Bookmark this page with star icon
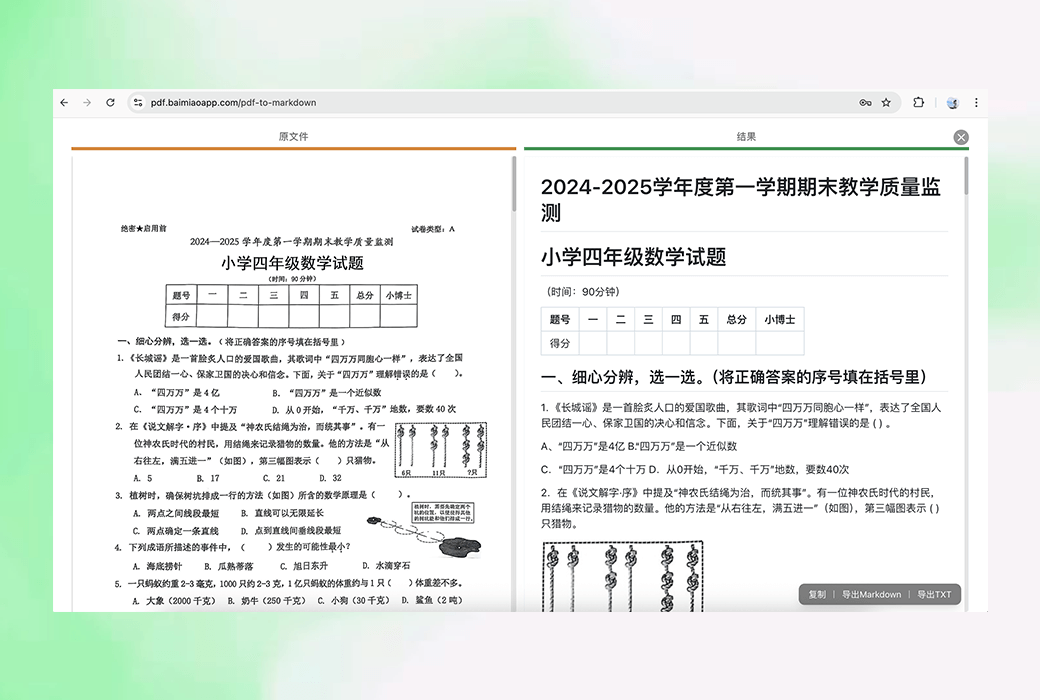This screenshot has height=700, width=1040. pyautogui.click(x=886, y=102)
